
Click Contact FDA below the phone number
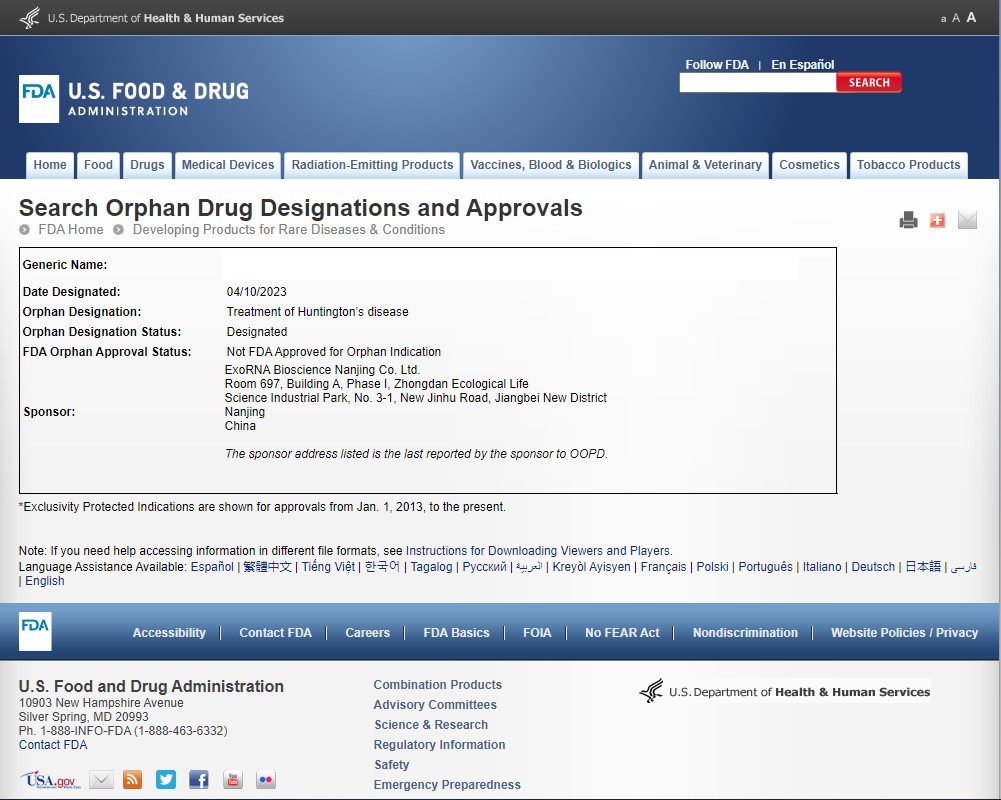tap(53, 744)
